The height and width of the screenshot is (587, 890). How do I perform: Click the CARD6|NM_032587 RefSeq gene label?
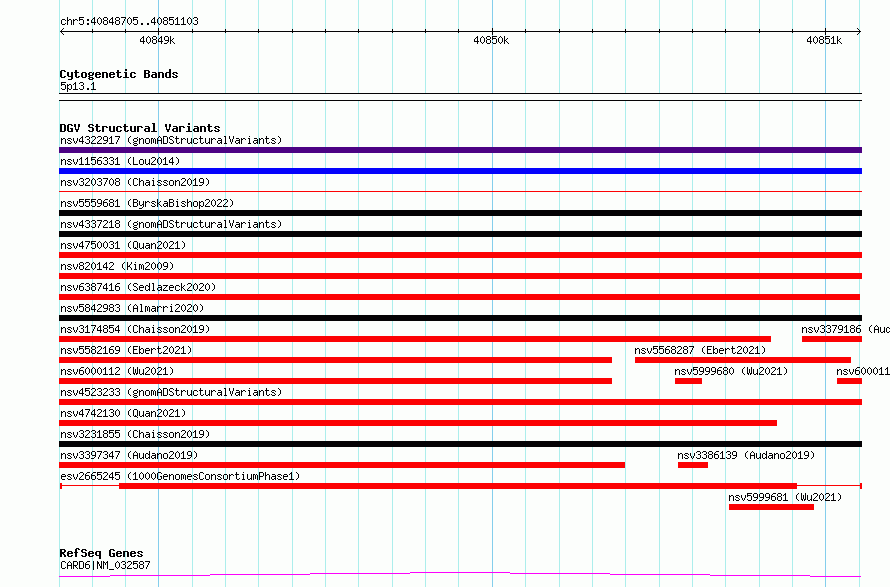tap(105, 565)
